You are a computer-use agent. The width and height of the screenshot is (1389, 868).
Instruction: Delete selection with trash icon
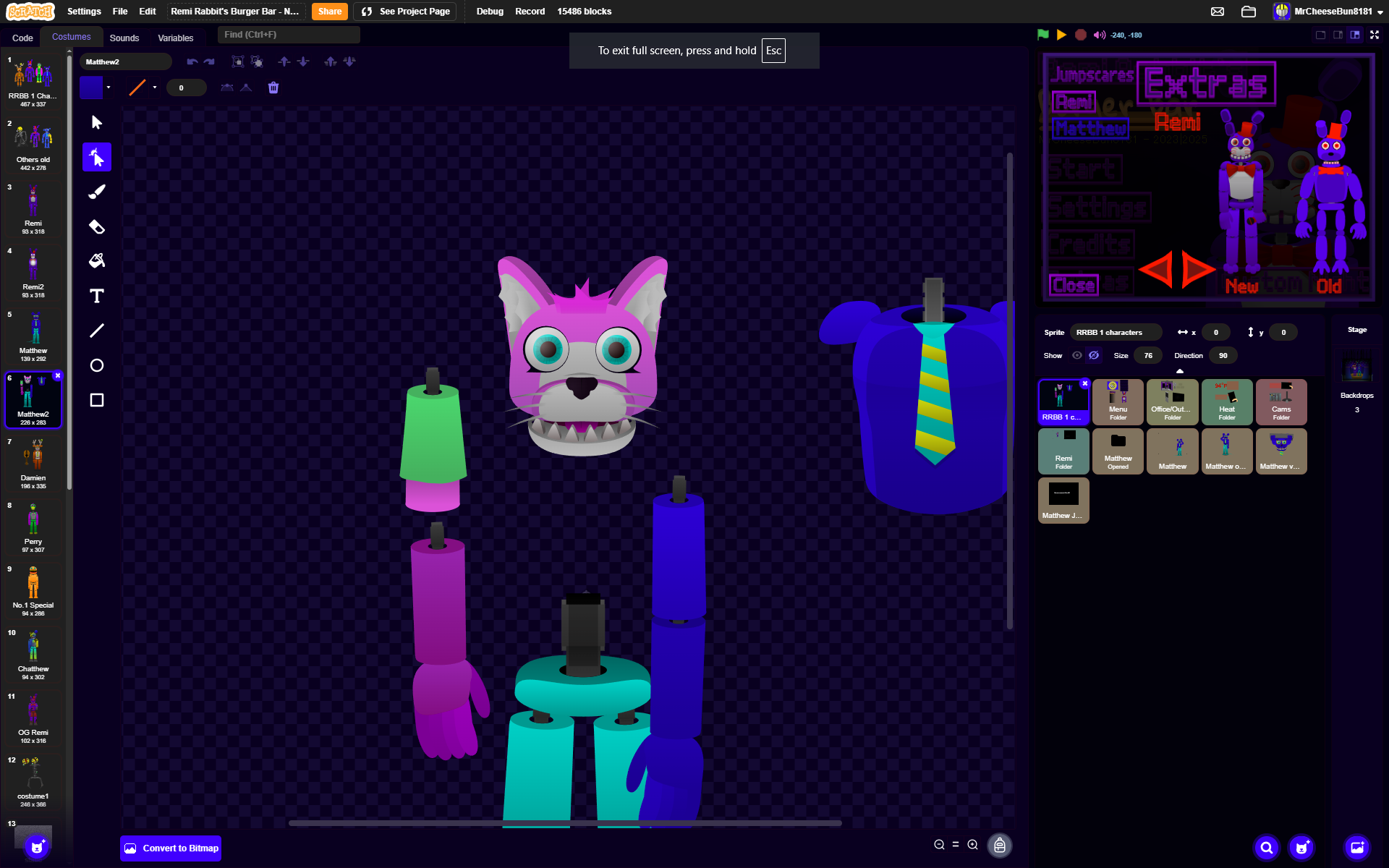[x=273, y=88]
